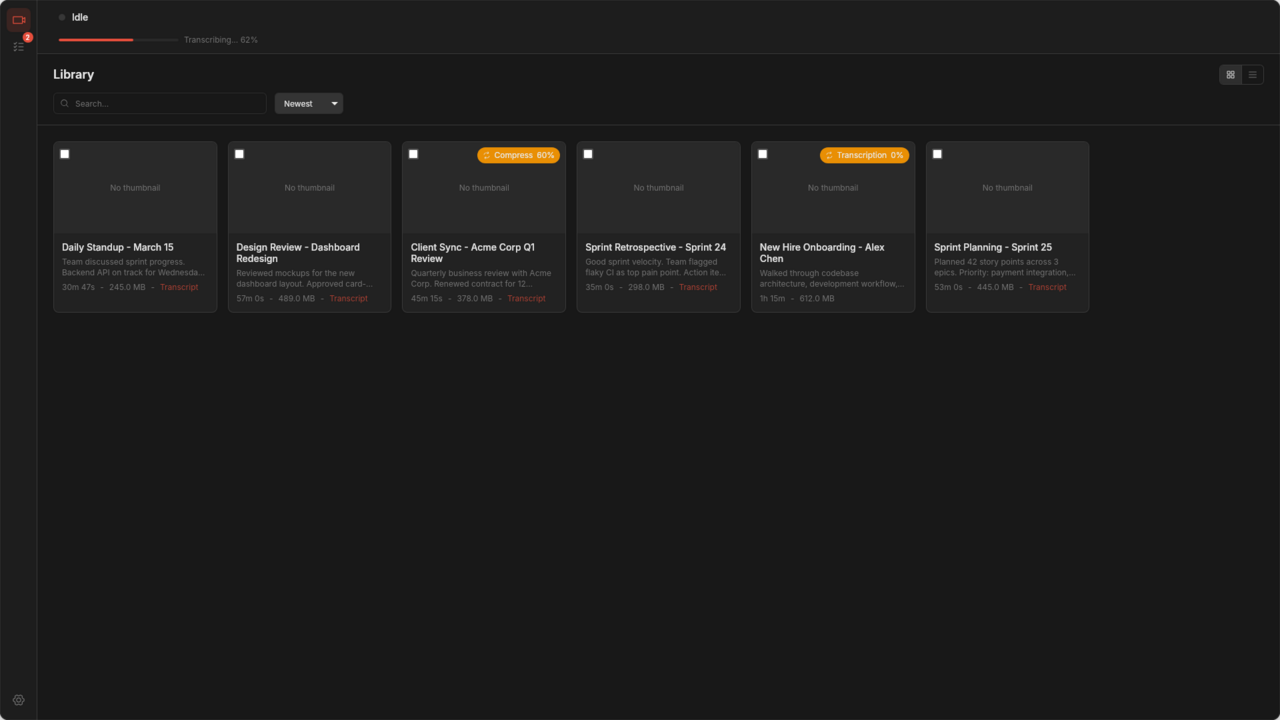Click the Transcription 0% badge on New Hire Onboarding
1280x720 pixels.
tap(864, 155)
